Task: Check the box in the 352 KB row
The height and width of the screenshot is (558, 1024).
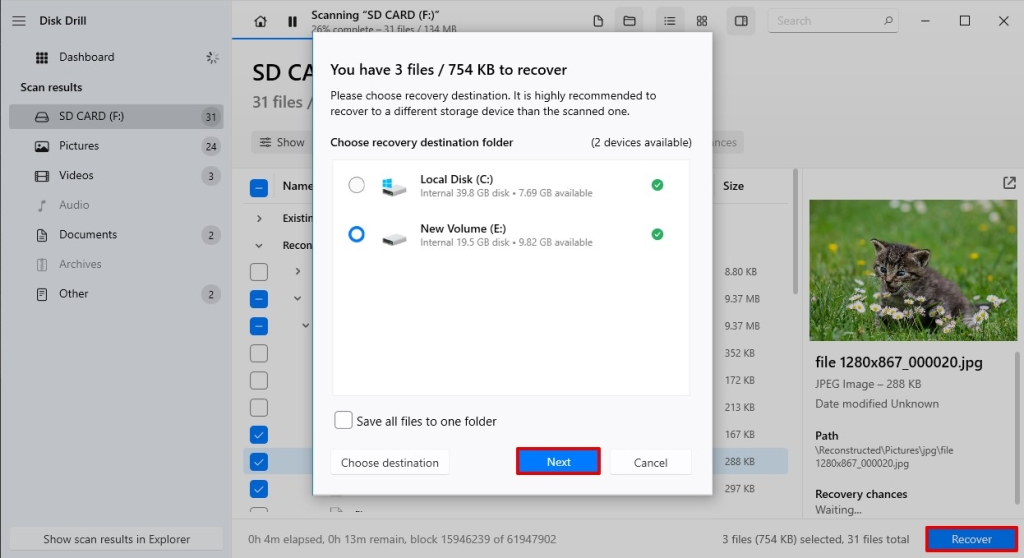Action: [x=259, y=353]
